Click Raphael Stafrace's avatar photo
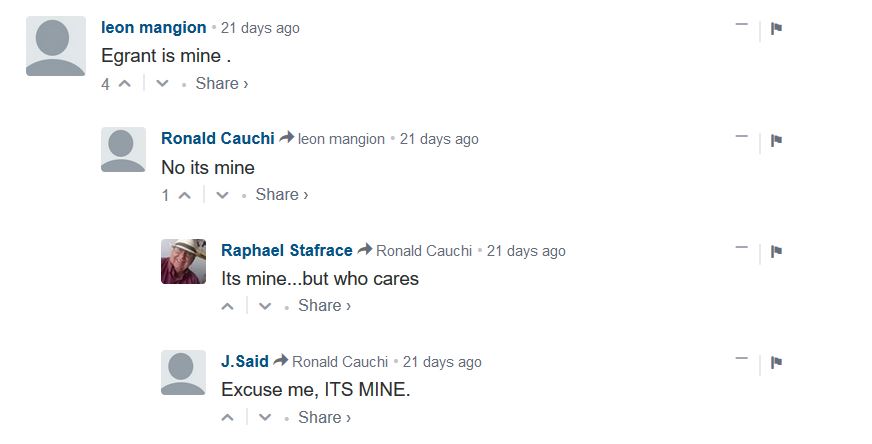This screenshot has height=444, width=872. pos(183,261)
